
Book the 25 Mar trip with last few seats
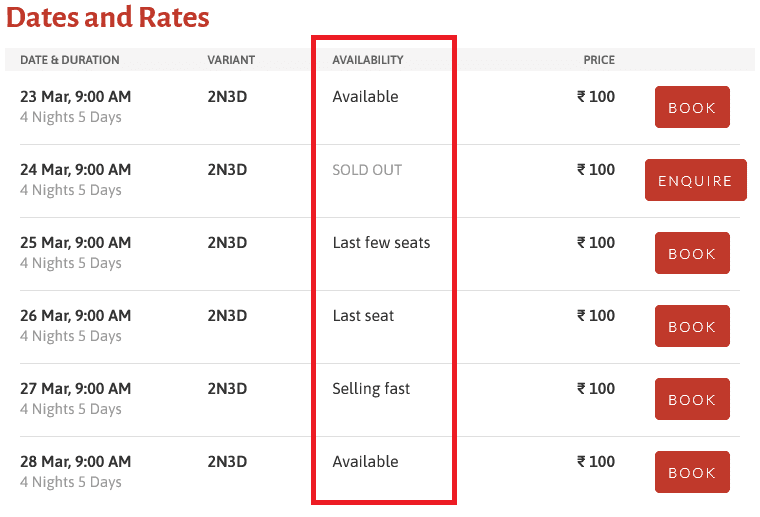pos(692,253)
